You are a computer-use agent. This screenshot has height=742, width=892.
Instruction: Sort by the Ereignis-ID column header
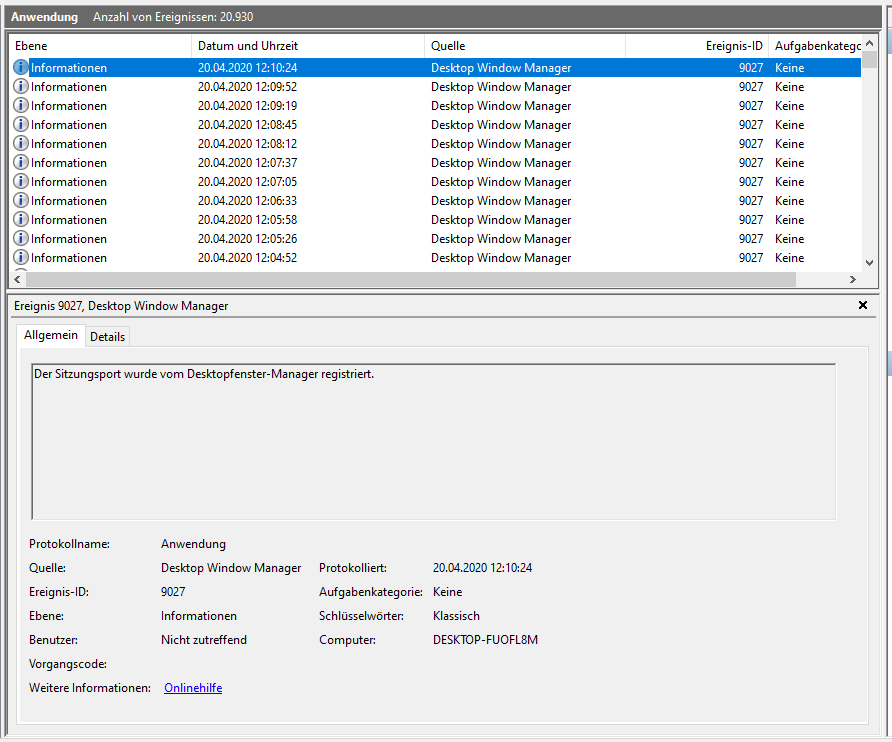[x=697, y=46]
